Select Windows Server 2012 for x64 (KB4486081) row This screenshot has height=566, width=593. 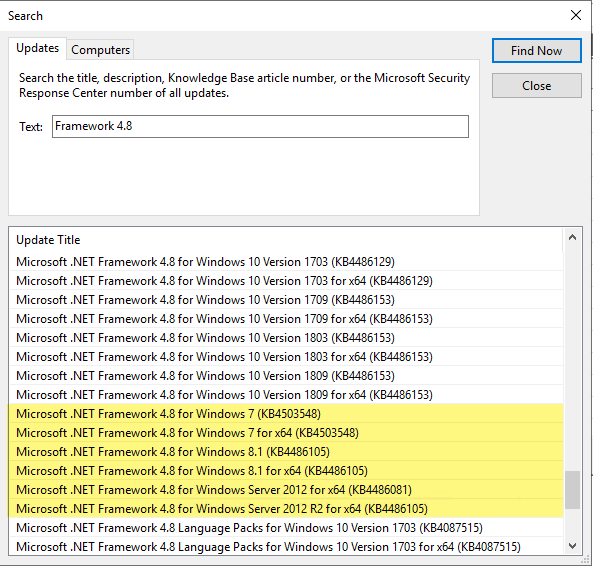point(286,490)
